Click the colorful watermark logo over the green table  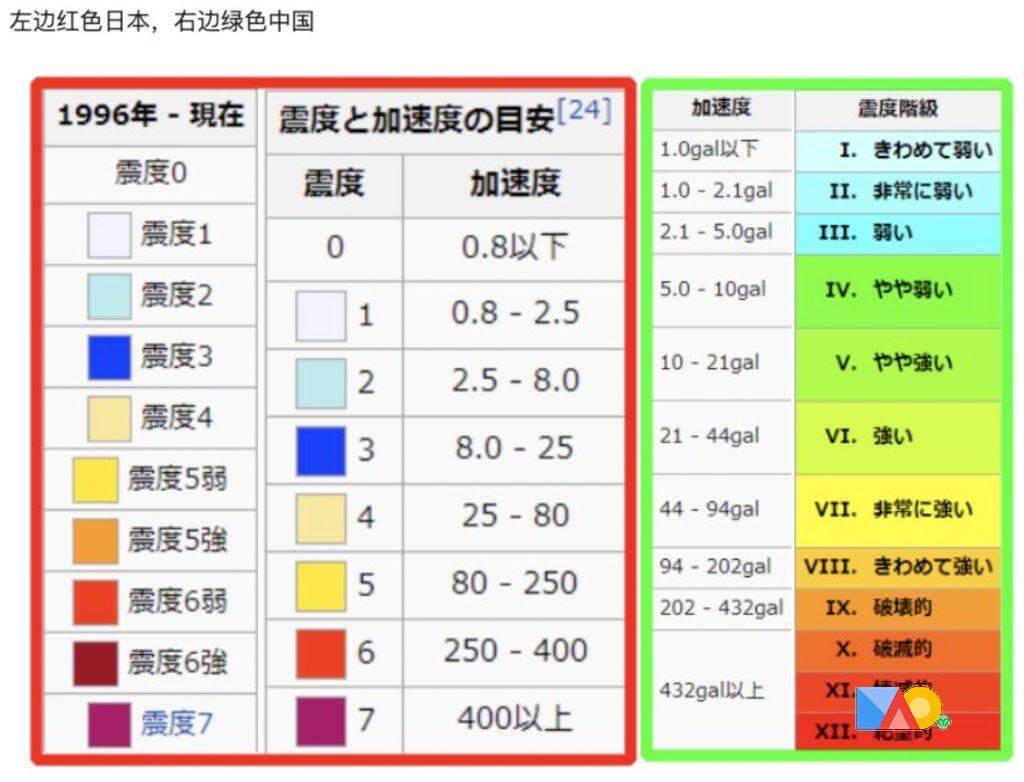click(898, 708)
